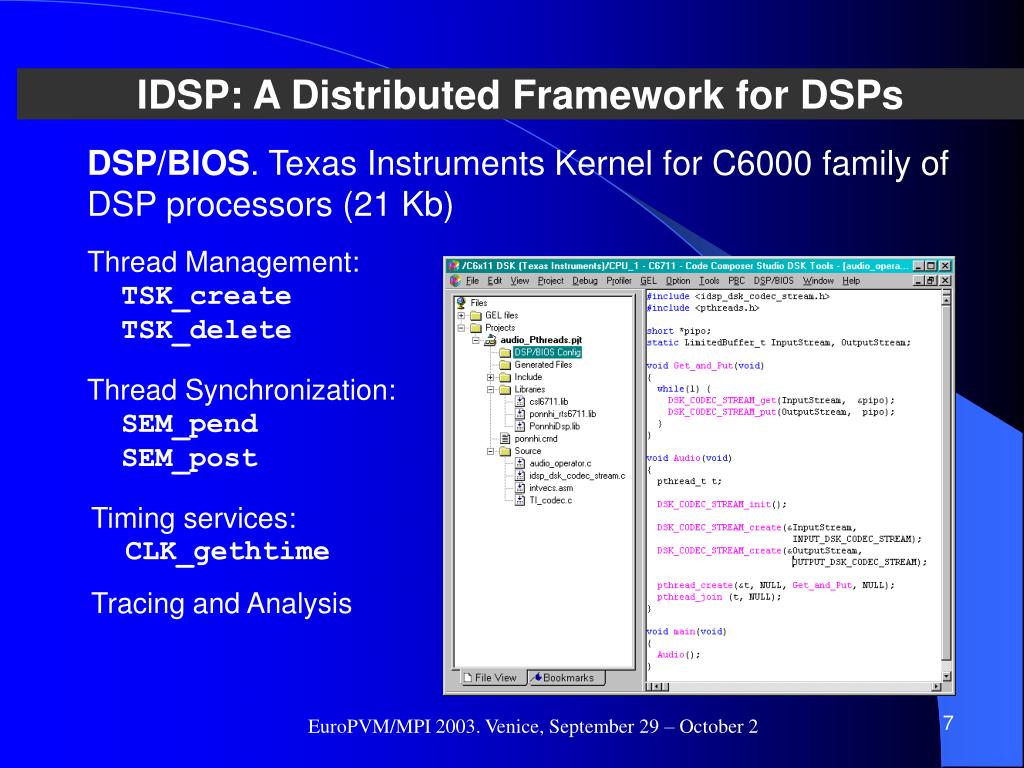Click the ponnhi.cmd document icon
This screenshot has width=1024, height=768.
(x=505, y=439)
